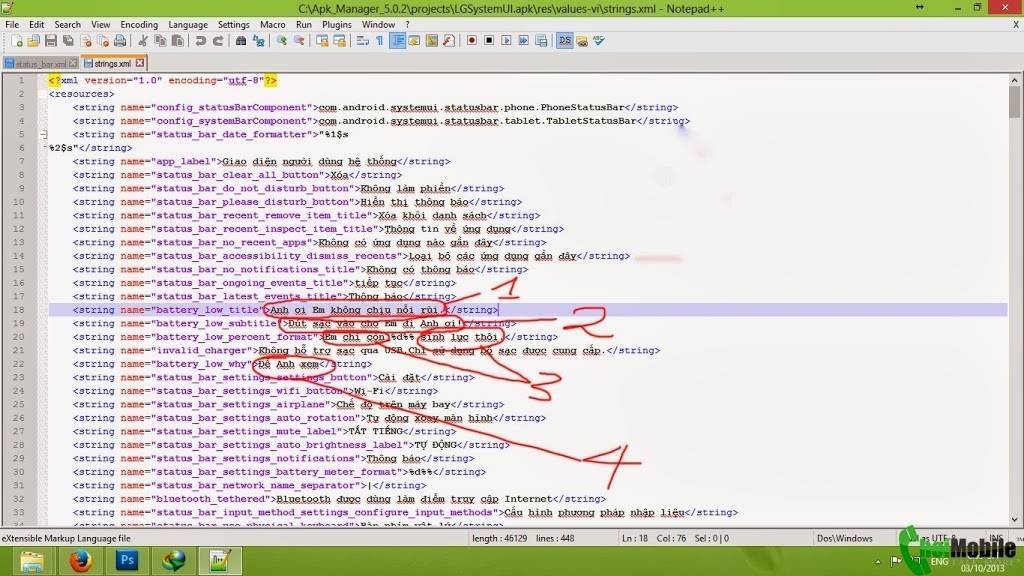Open the Macro menu

[272, 25]
